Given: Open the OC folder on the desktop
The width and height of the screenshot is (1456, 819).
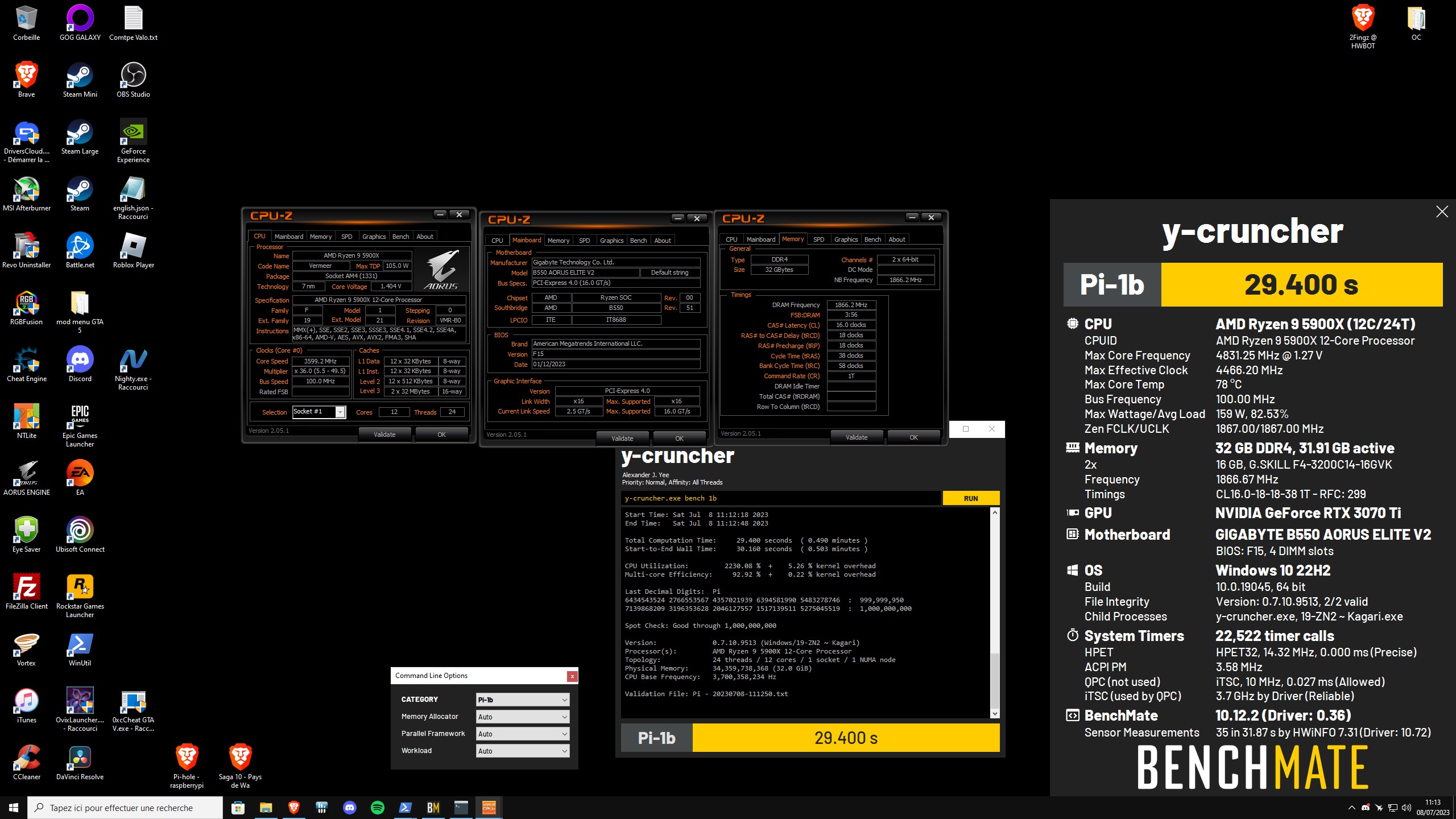Looking at the screenshot, I should [1416, 23].
